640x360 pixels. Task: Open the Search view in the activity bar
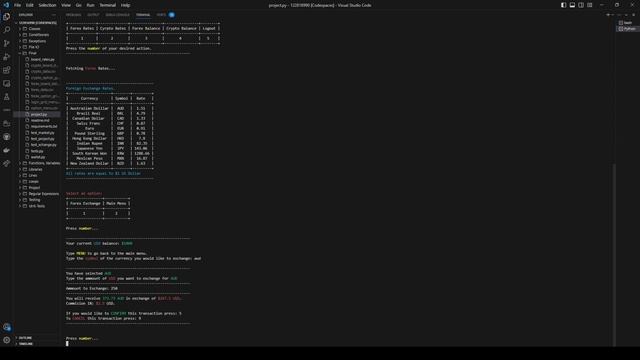[x=7, y=30]
